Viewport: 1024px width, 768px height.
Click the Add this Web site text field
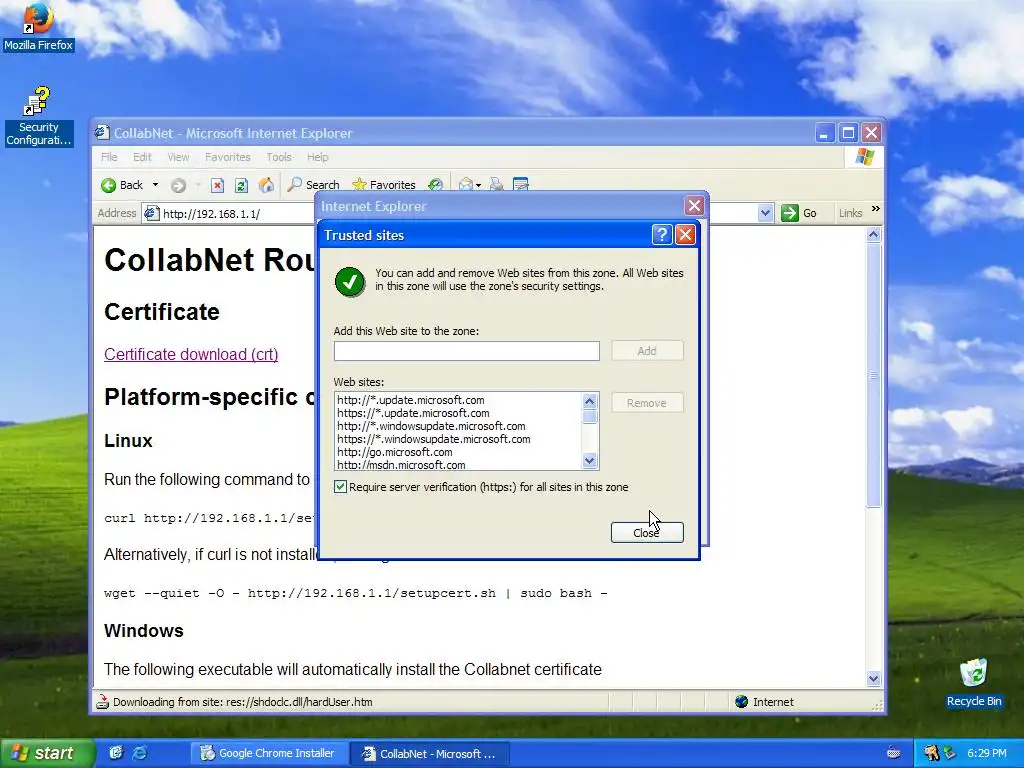tap(466, 351)
